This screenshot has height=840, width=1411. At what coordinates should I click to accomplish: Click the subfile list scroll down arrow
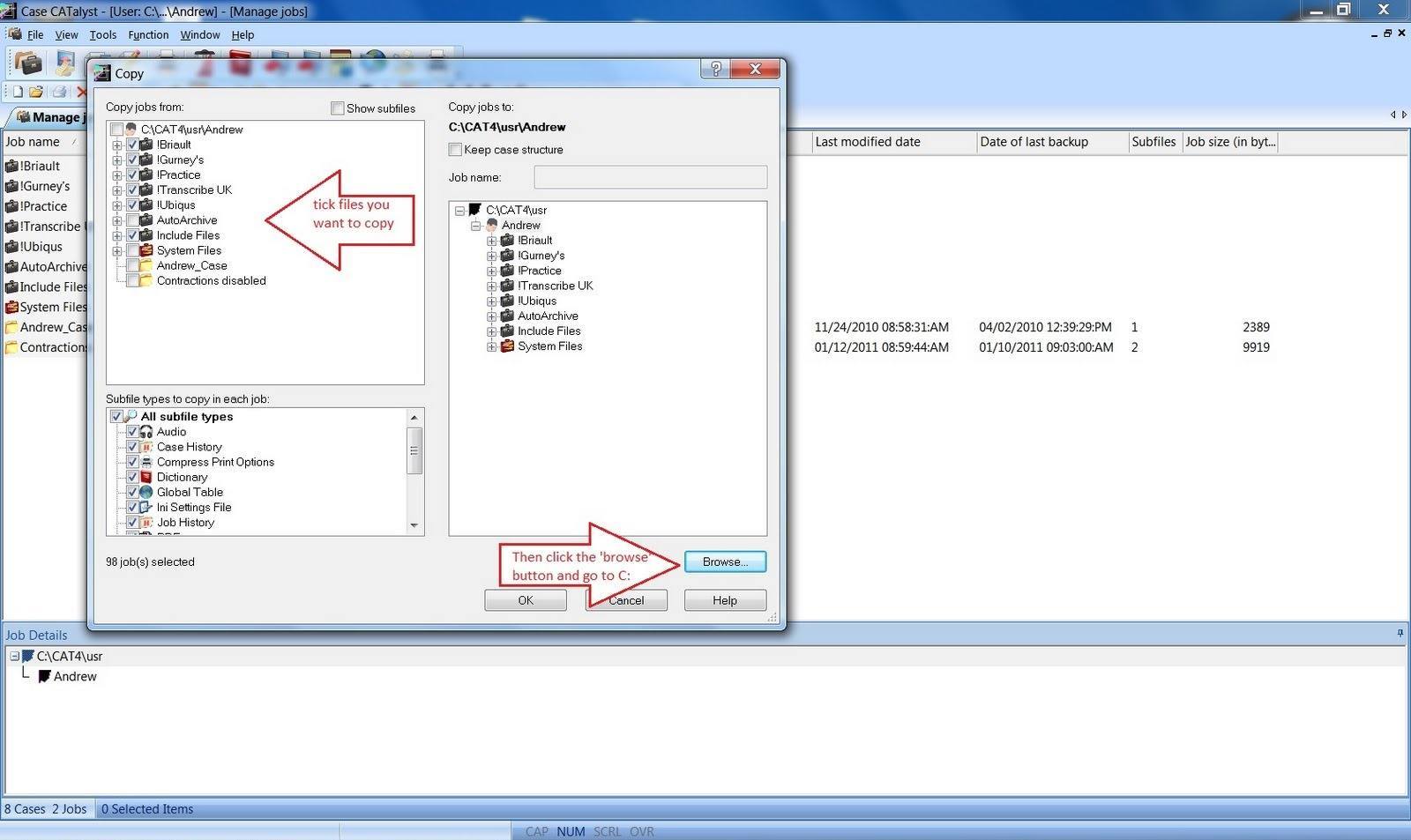(x=414, y=525)
